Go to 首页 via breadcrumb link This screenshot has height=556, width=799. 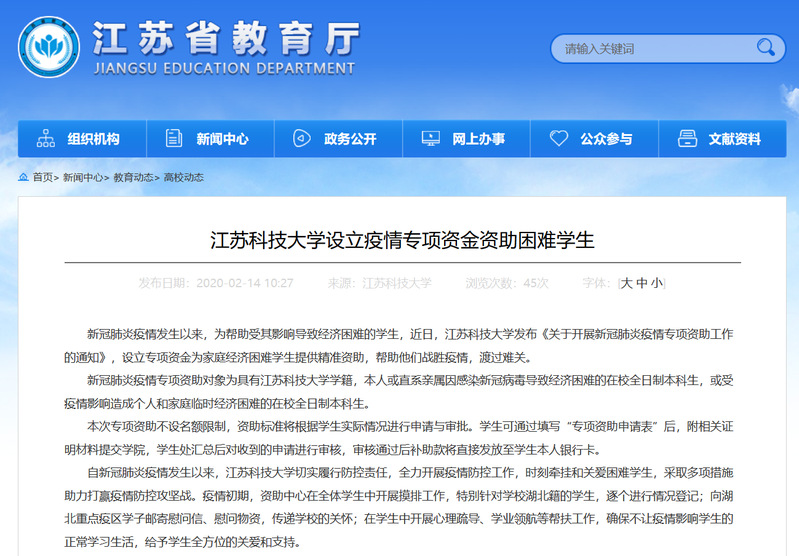(42, 177)
